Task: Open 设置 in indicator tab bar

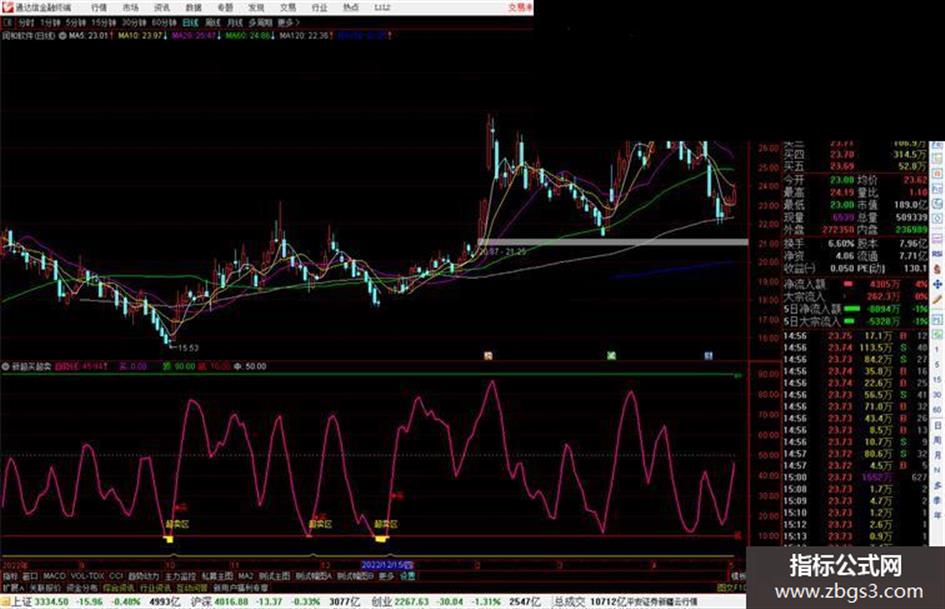Action: pyautogui.click(x=408, y=576)
